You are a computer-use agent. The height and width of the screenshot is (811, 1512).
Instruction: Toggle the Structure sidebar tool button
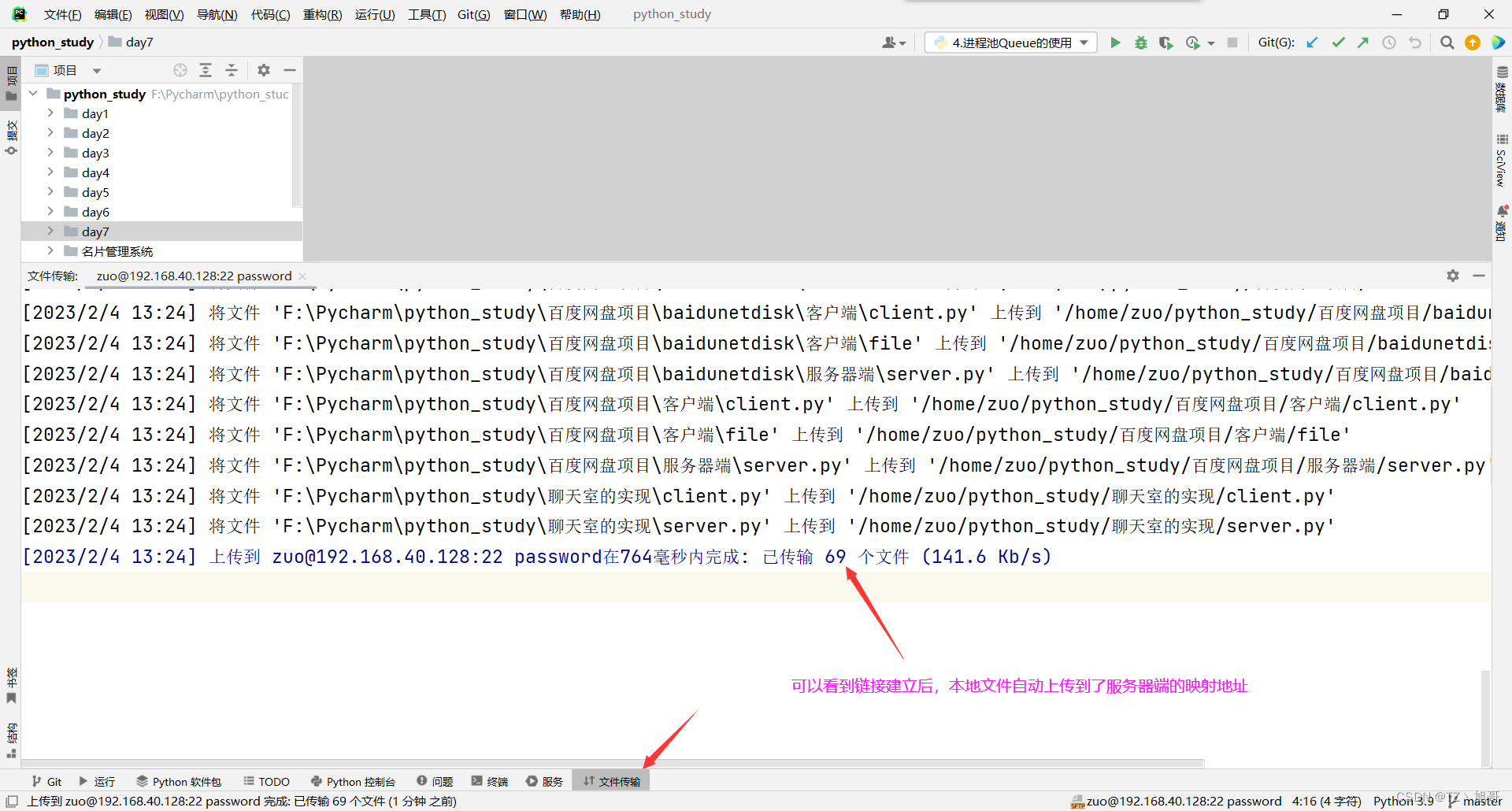(11, 740)
